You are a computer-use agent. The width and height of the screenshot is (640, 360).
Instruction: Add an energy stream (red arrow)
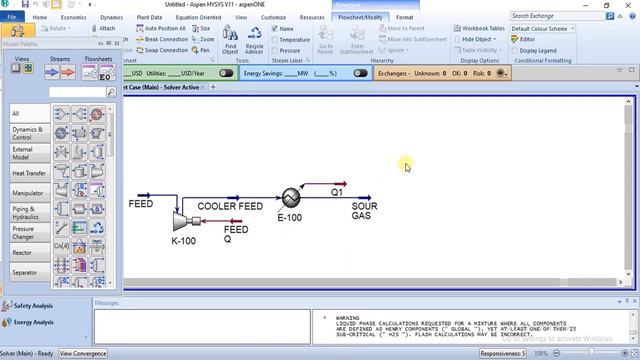pos(68,73)
